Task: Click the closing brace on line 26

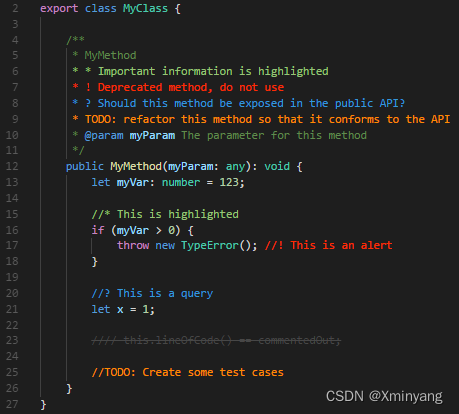Action: 69,389
